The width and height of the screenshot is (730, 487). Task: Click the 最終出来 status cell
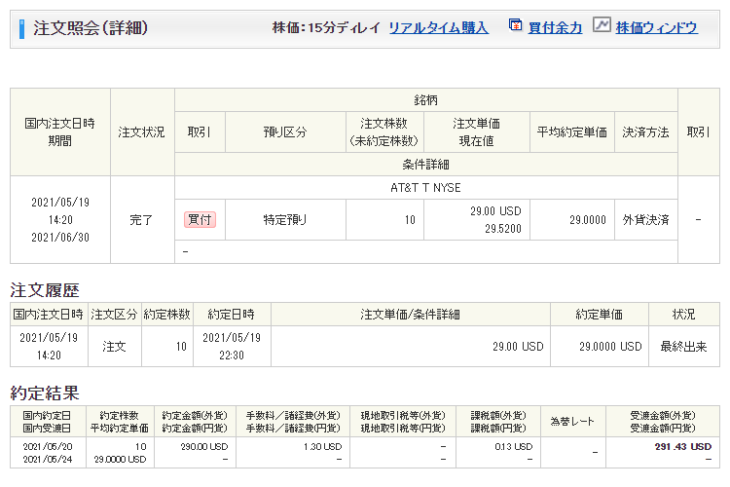click(683, 346)
